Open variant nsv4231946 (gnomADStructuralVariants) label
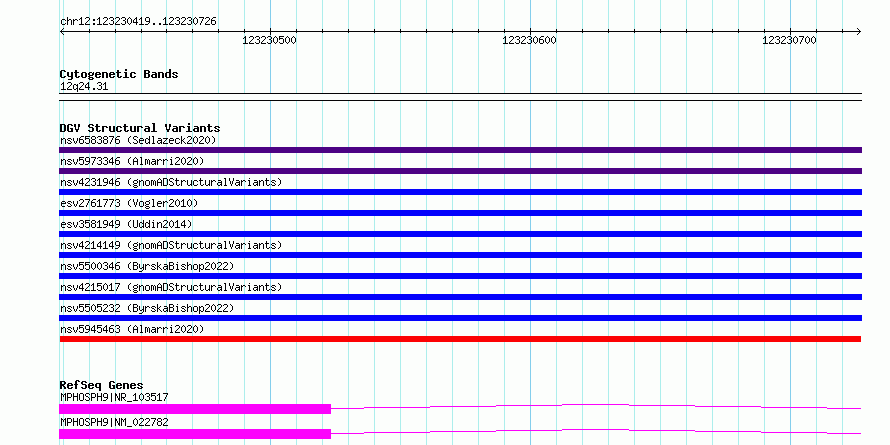The width and height of the screenshot is (890, 445). point(171,182)
